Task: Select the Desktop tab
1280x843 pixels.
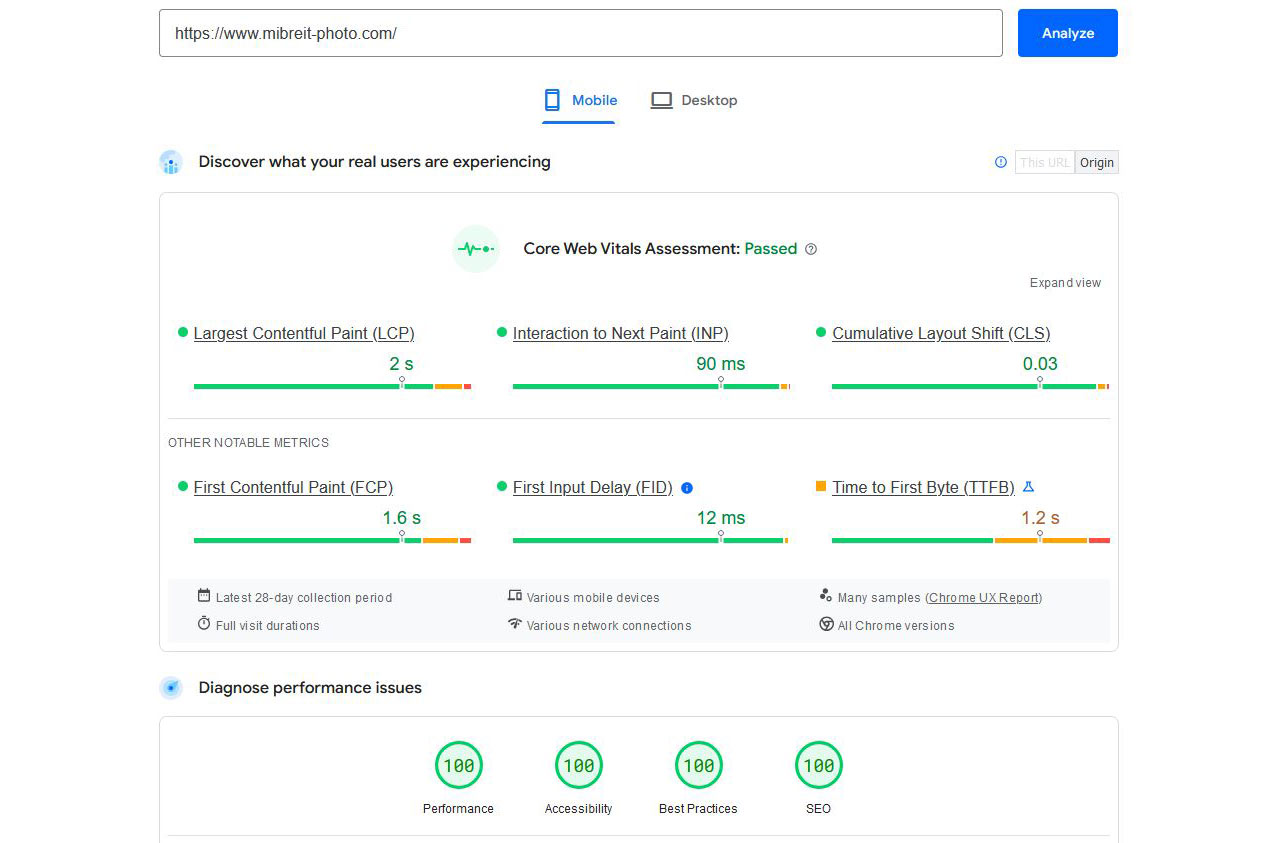Action: click(x=694, y=100)
